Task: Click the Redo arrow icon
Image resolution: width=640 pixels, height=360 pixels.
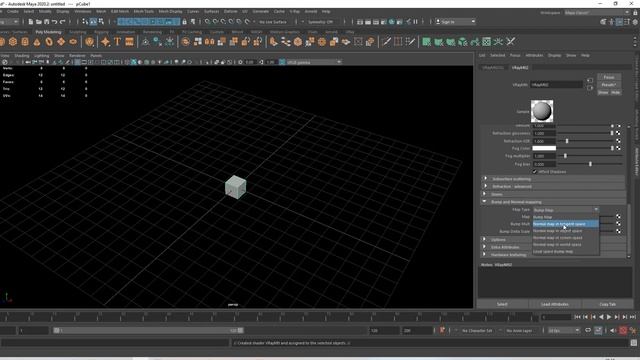Action: tap(62, 22)
